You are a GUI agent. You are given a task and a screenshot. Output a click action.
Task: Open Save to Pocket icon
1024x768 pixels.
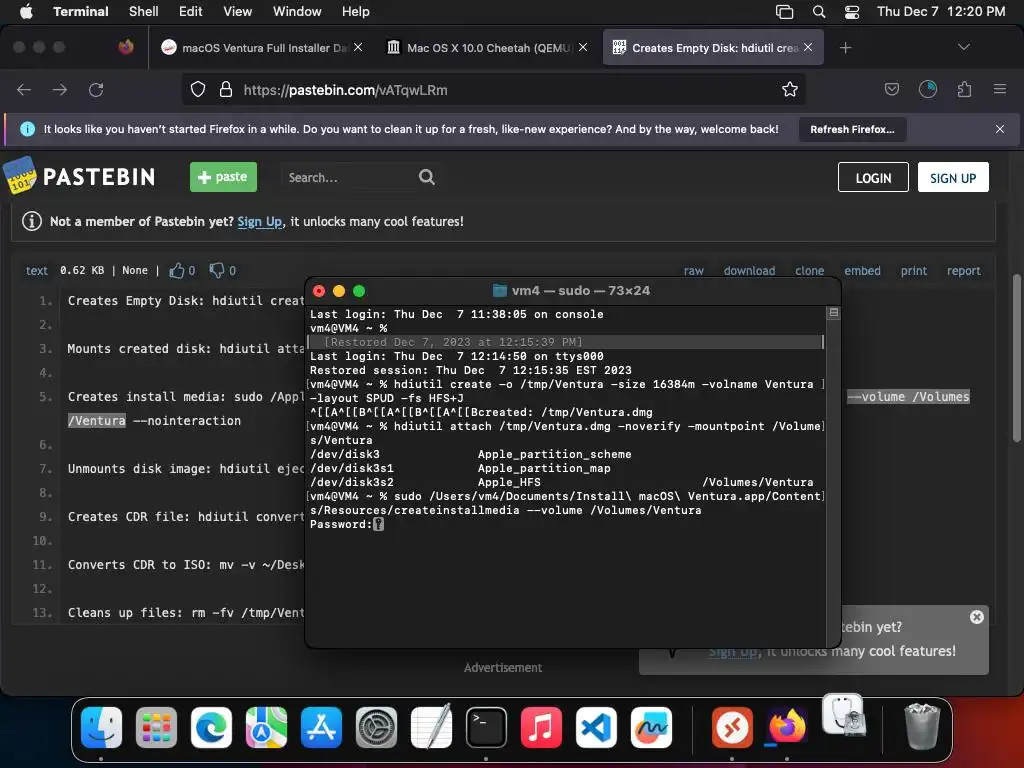[892, 89]
